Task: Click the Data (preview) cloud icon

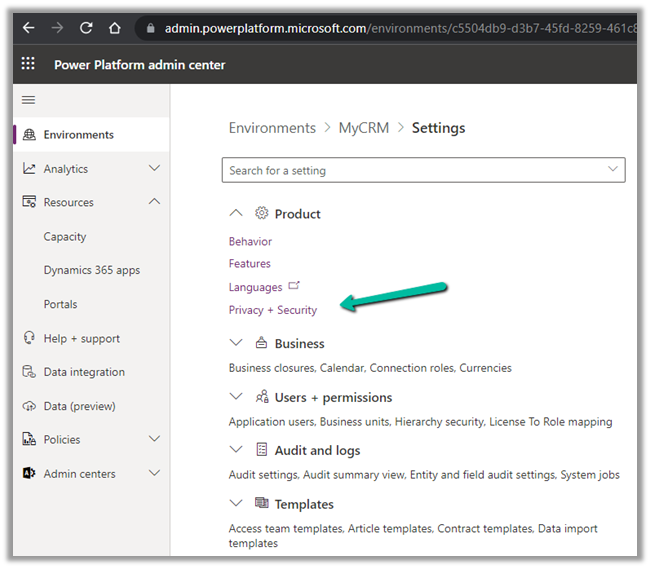Action: coord(29,406)
